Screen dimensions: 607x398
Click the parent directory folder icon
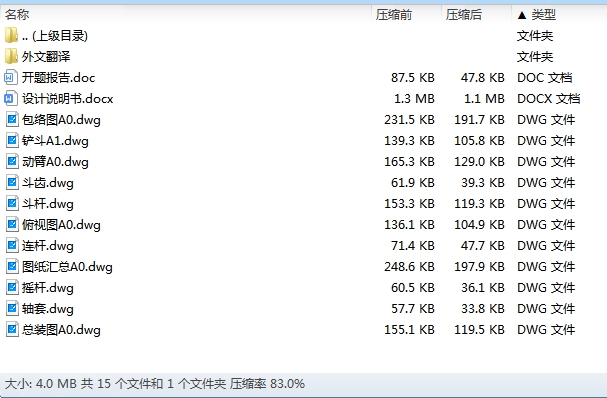(x=11, y=36)
